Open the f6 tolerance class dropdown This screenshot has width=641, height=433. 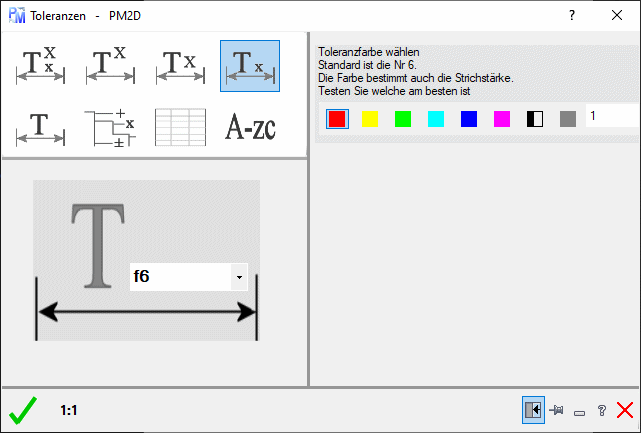239,276
